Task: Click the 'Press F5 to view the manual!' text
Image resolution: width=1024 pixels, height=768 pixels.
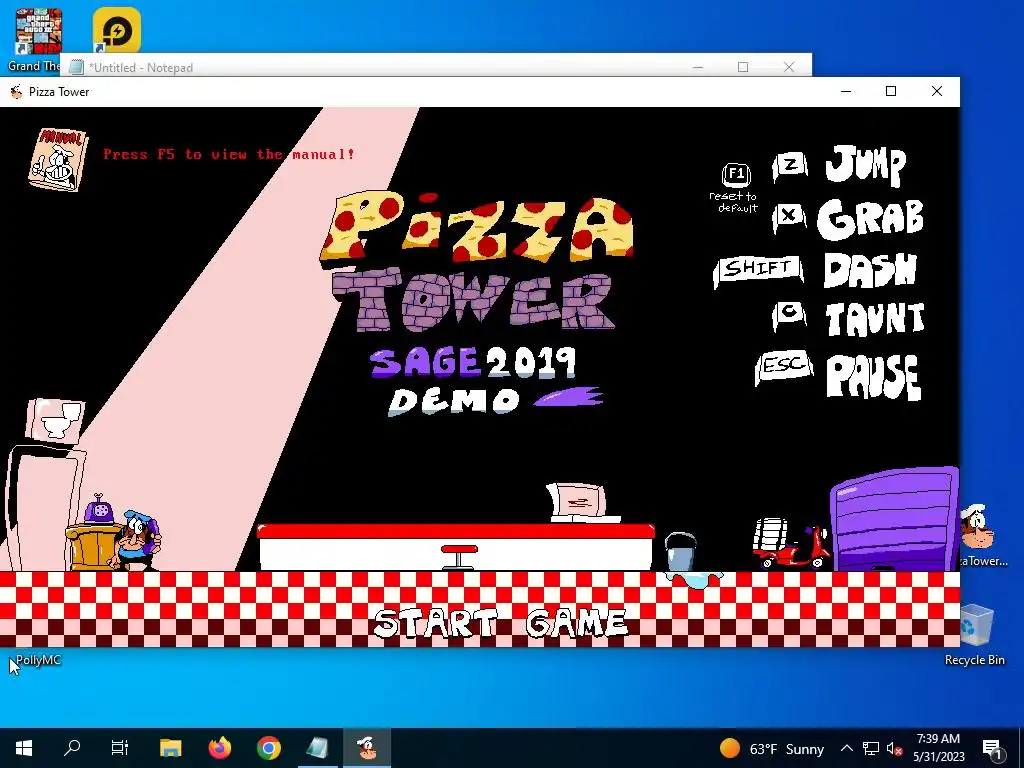Action: tap(229, 155)
